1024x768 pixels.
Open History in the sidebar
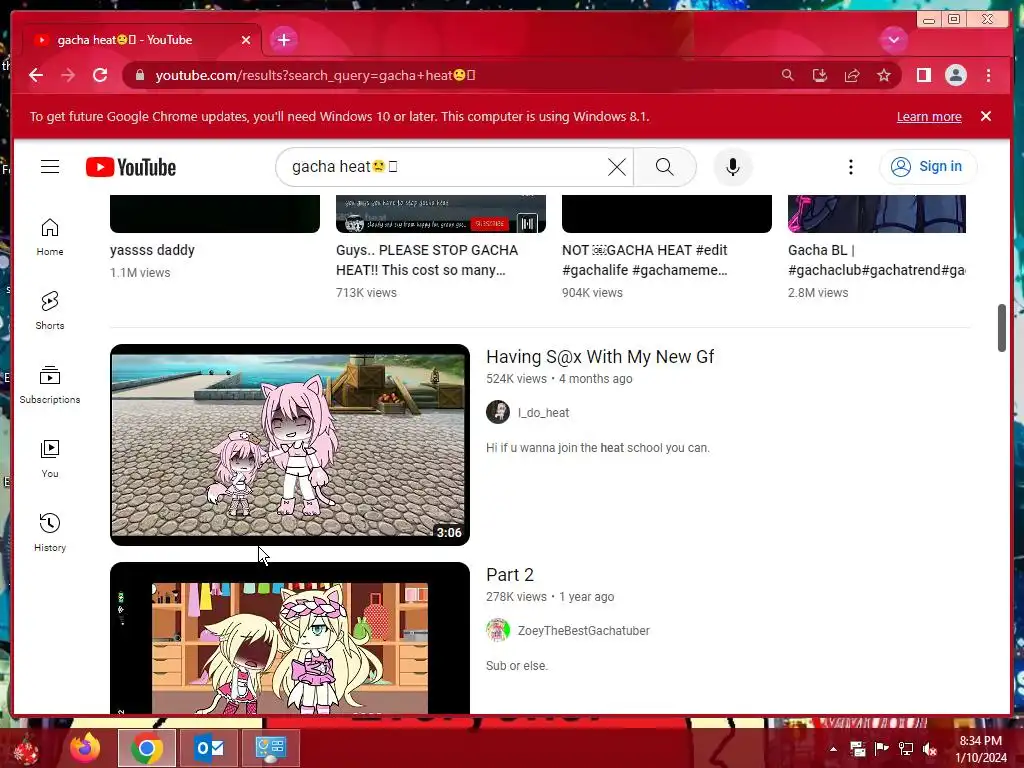pyautogui.click(x=50, y=532)
